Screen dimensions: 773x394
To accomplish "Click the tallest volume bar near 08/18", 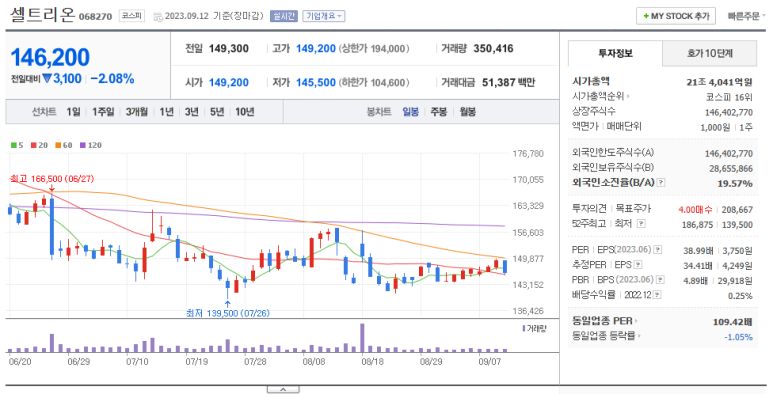I will [362, 338].
